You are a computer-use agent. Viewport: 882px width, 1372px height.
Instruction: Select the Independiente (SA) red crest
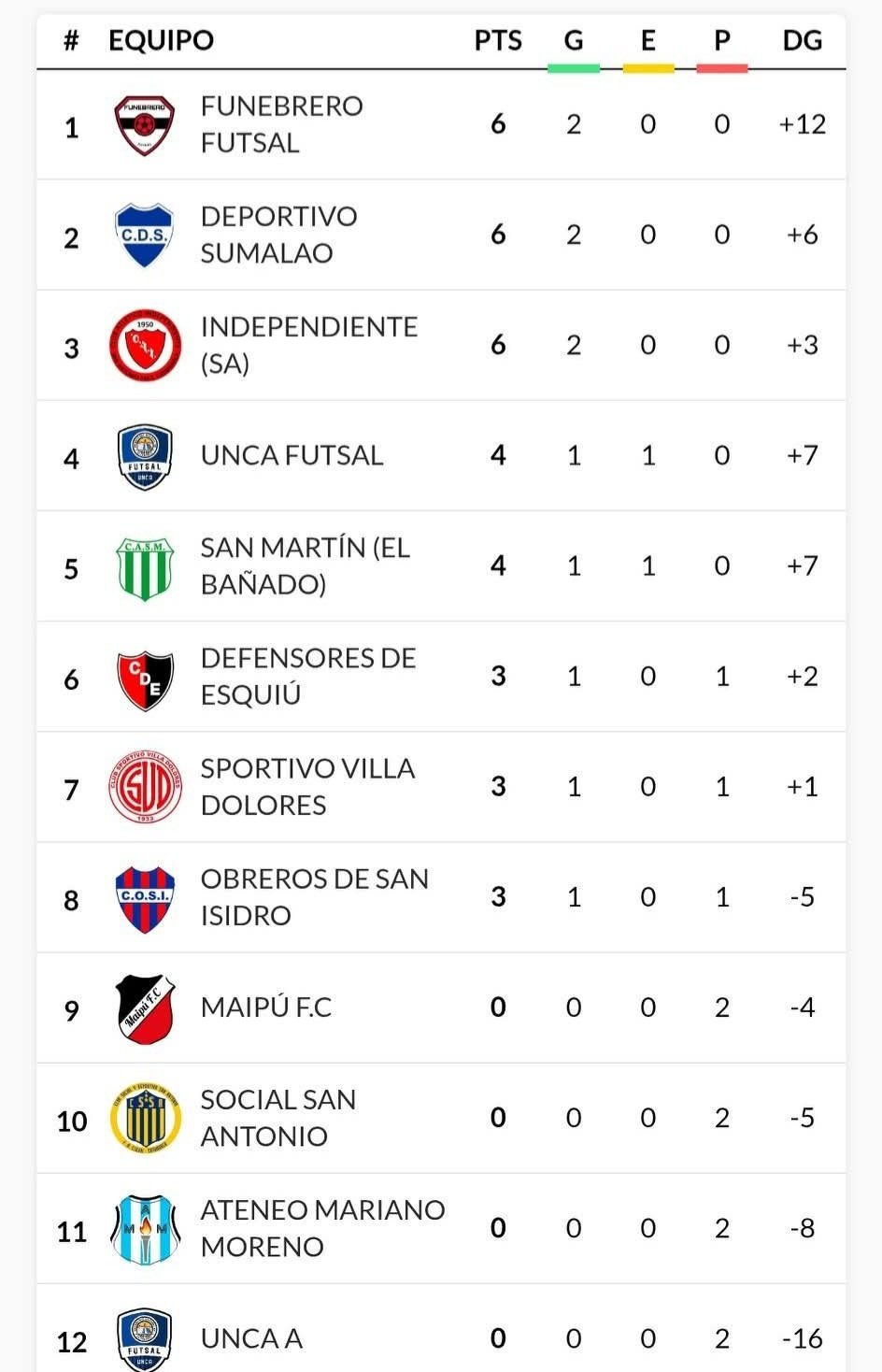pyautogui.click(x=145, y=346)
